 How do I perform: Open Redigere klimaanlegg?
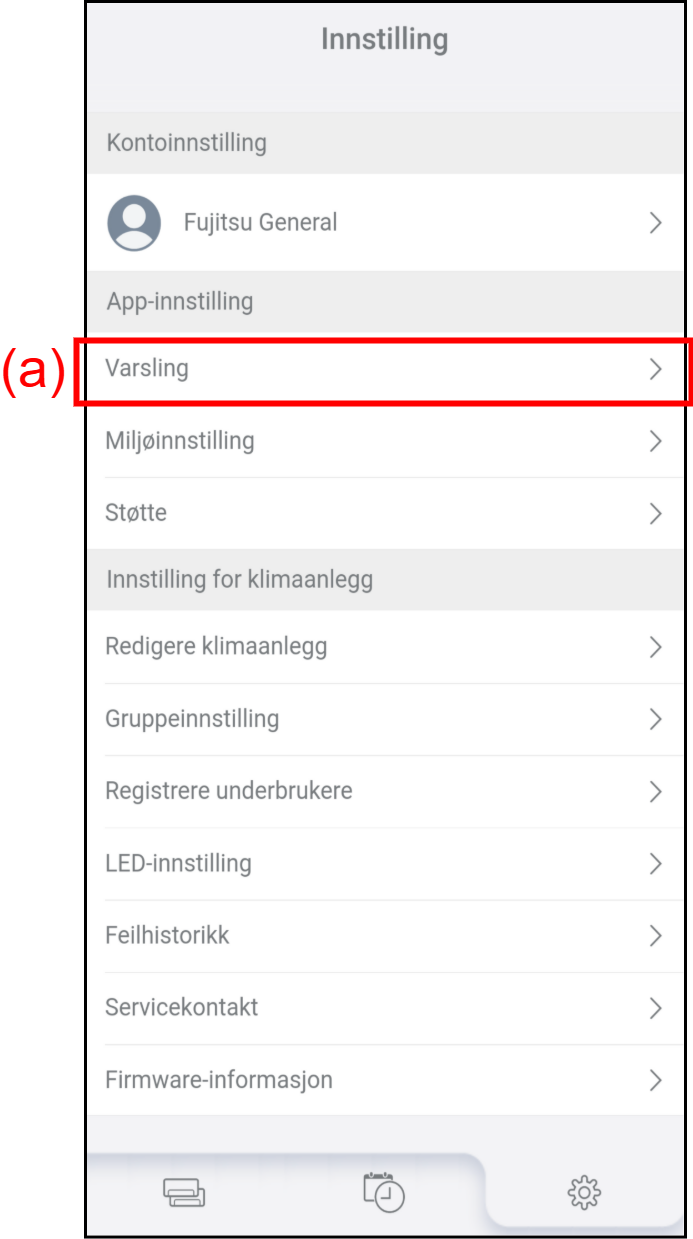point(216,647)
